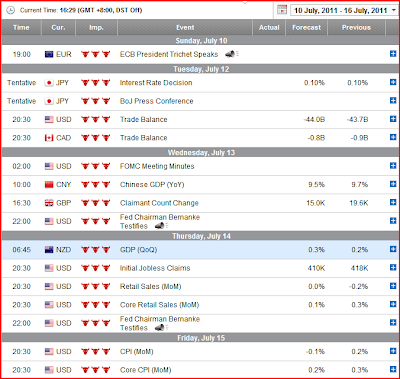Open the Interest Rate Decision event

point(156,83)
